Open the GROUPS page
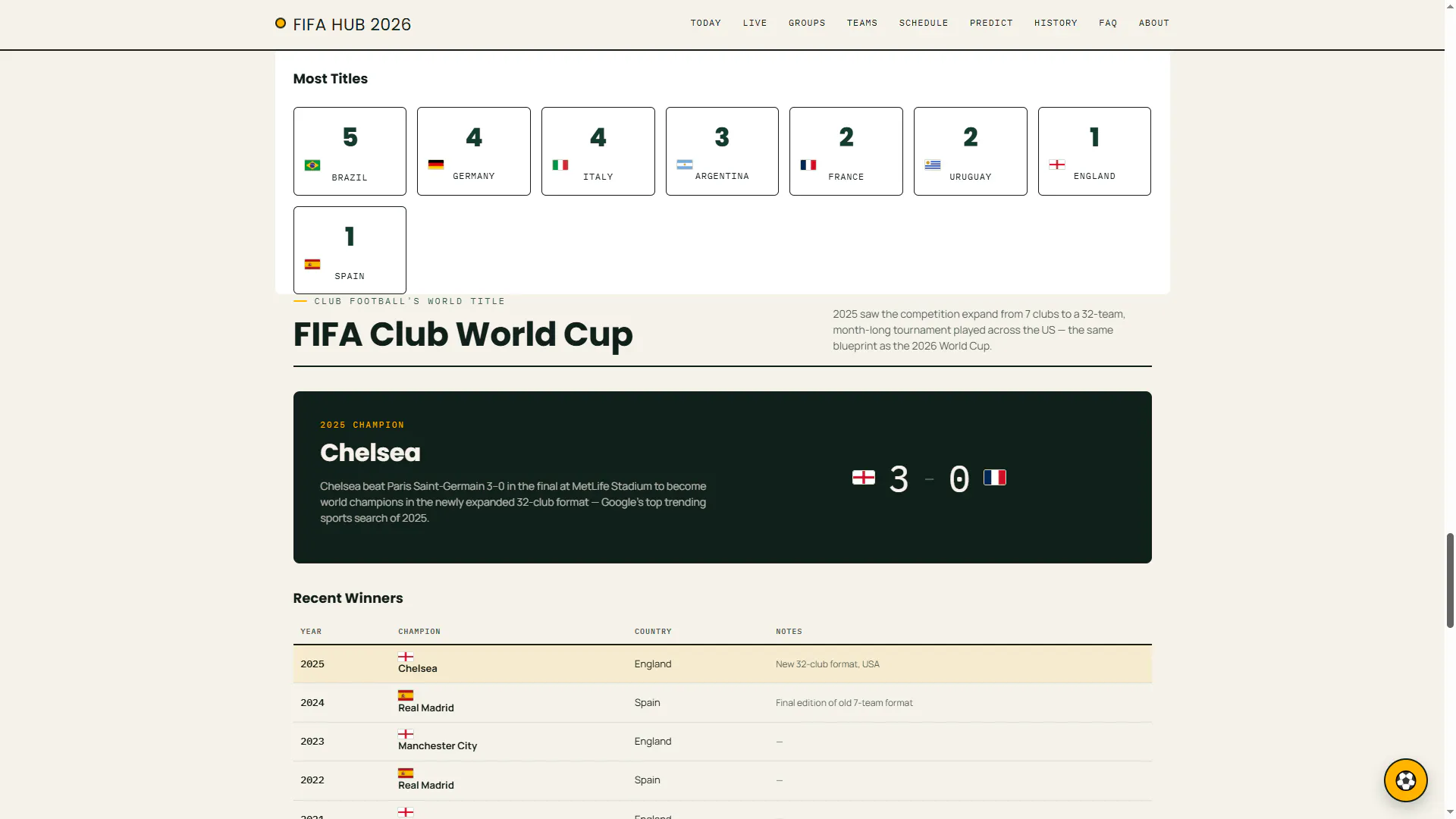This screenshot has height=819, width=1456. point(807,23)
